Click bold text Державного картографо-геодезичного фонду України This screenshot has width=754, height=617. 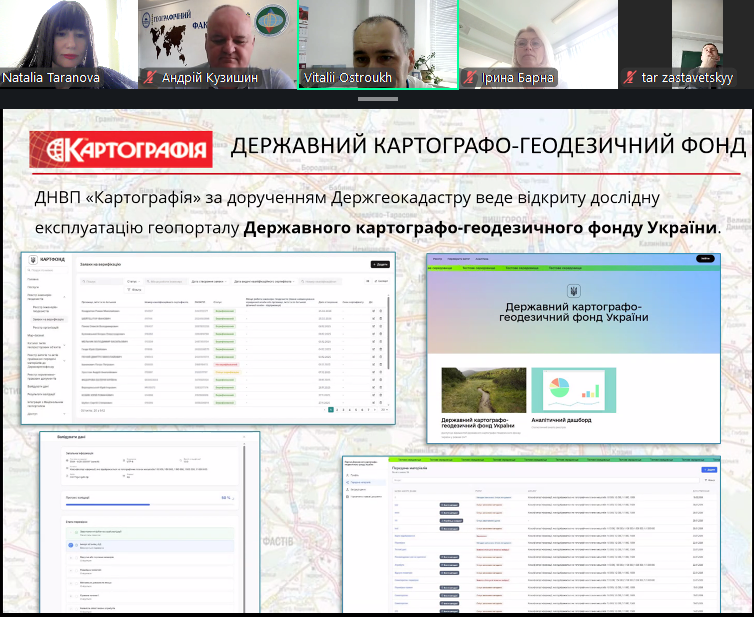coord(480,227)
